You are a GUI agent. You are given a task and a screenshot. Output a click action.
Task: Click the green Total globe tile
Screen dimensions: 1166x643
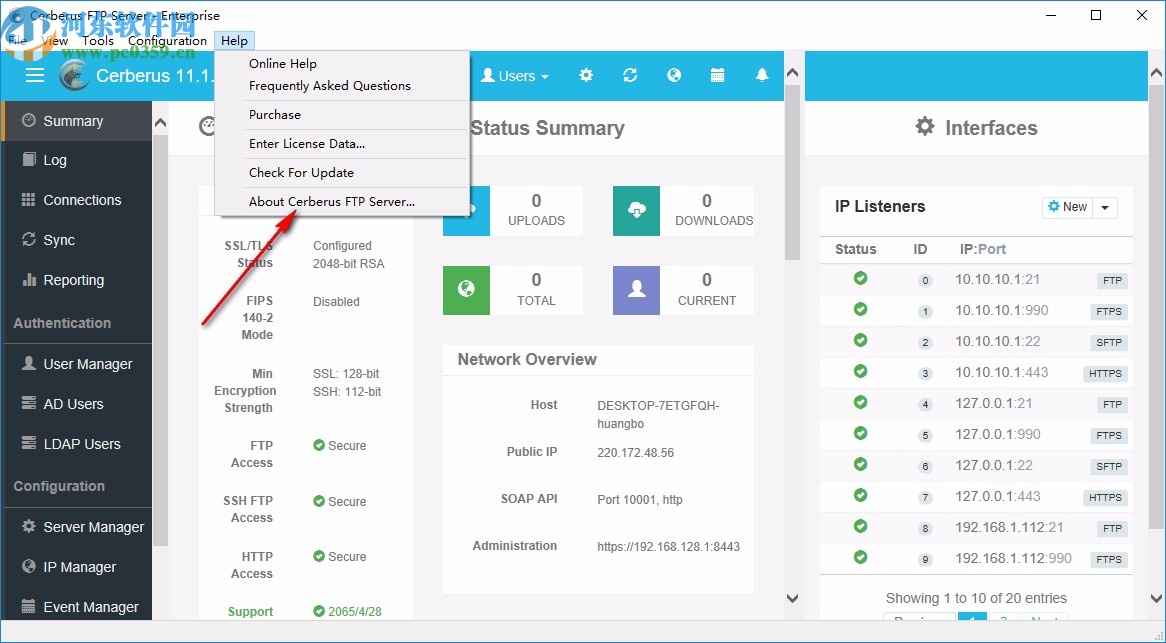point(466,290)
